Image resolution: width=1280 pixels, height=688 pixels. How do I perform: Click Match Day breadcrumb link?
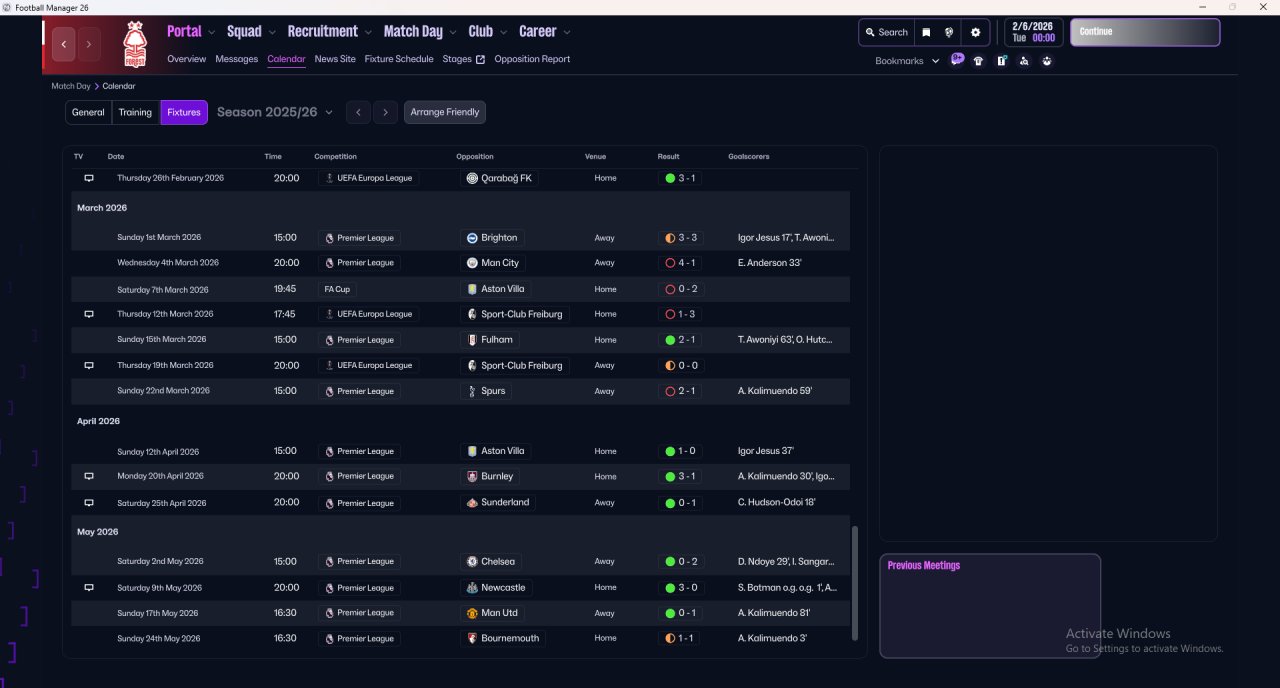[x=71, y=86]
